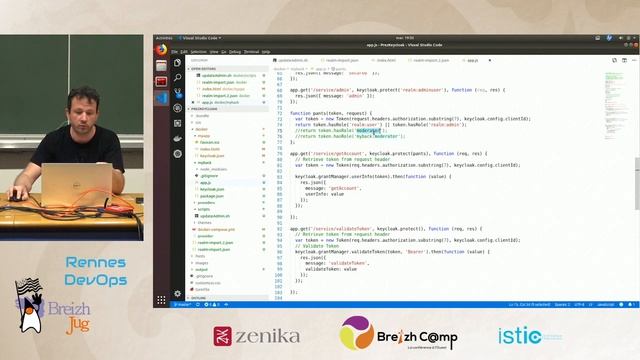Expand the providers folder
The image size is (640, 360).
click(206, 202)
